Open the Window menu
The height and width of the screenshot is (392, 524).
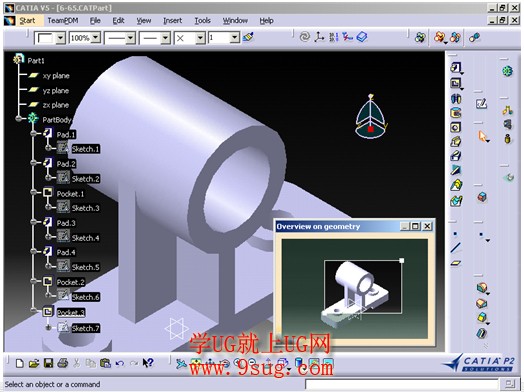[235, 21]
